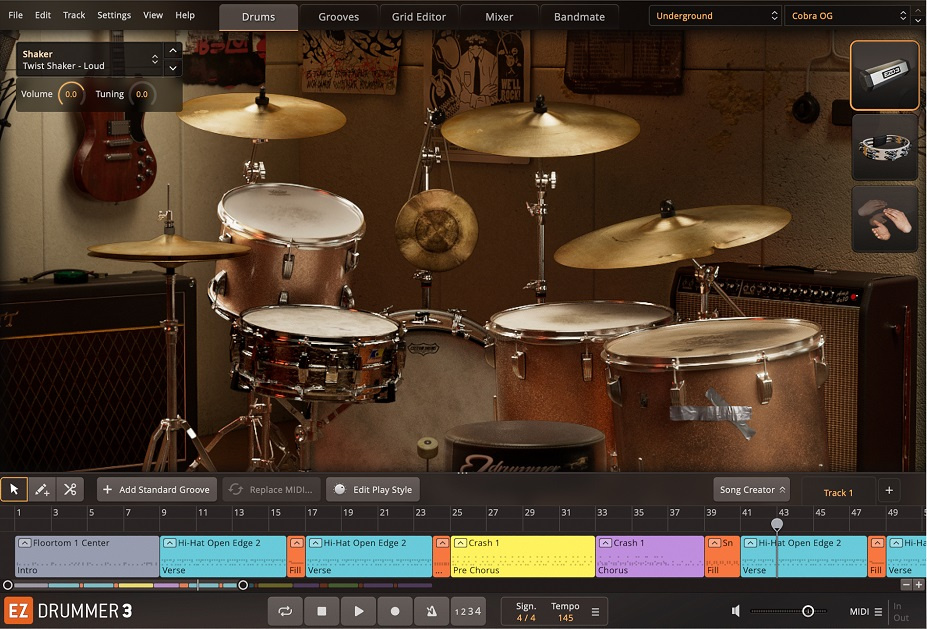Click the metronome icon in the transport bar
This screenshot has width=927, height=629.
click(x=431, y=611)
